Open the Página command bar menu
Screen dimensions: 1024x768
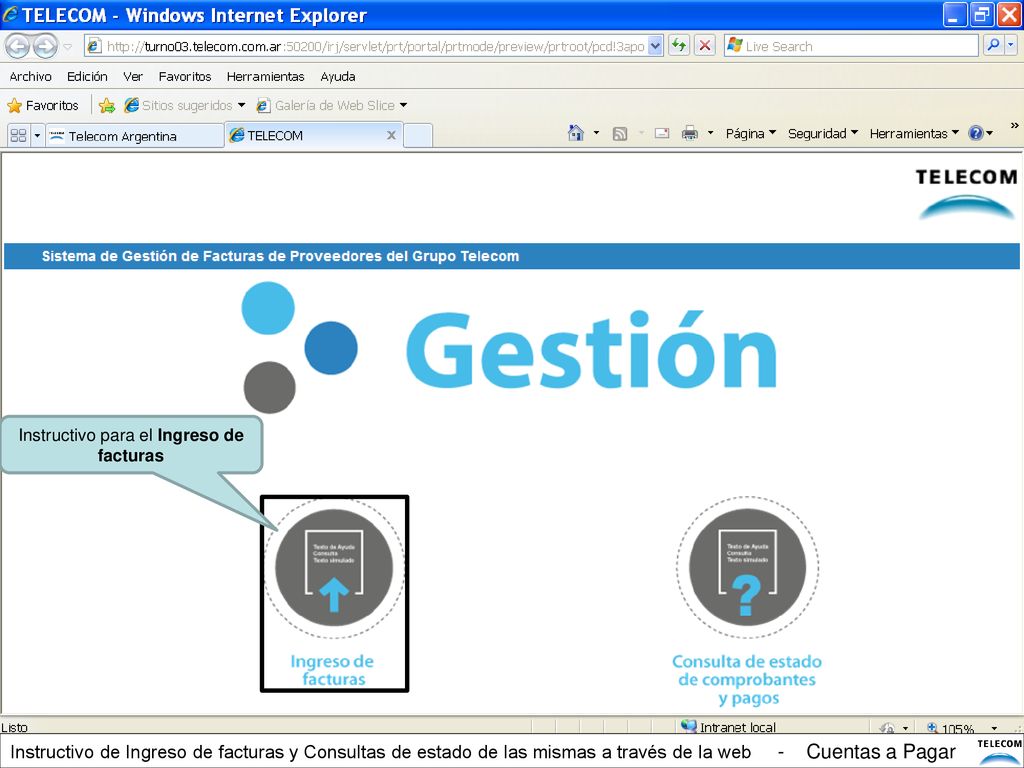(x=750, y=133)
